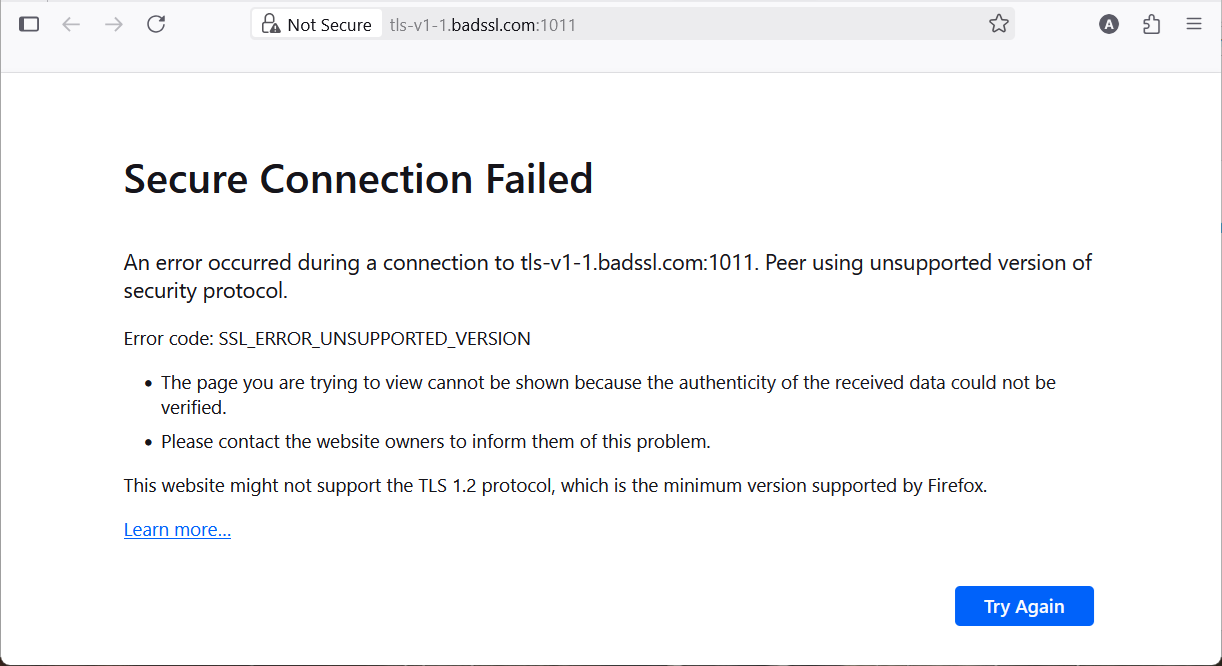Click the "Not Secure" site identity label
This screenshot has height=666, width=1222.
(329, 25)
